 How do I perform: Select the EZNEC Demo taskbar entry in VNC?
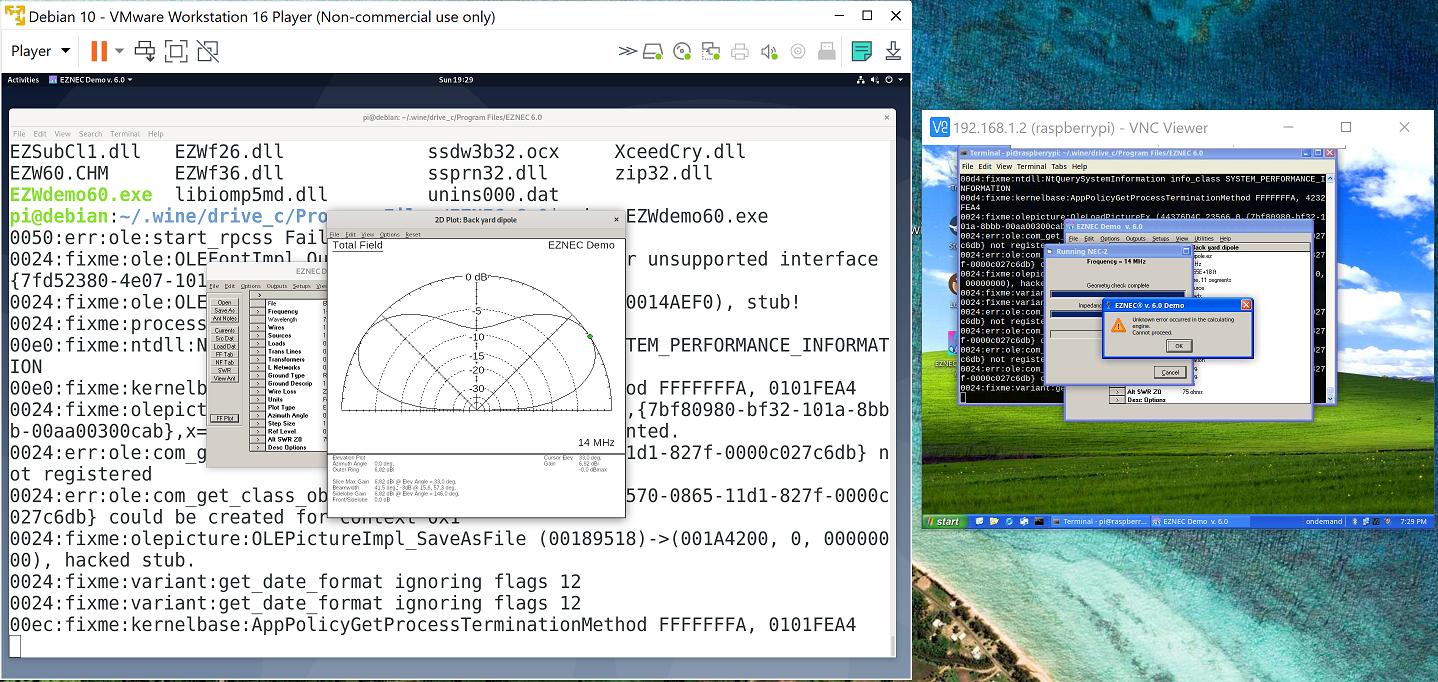[x=1194, y=521]
